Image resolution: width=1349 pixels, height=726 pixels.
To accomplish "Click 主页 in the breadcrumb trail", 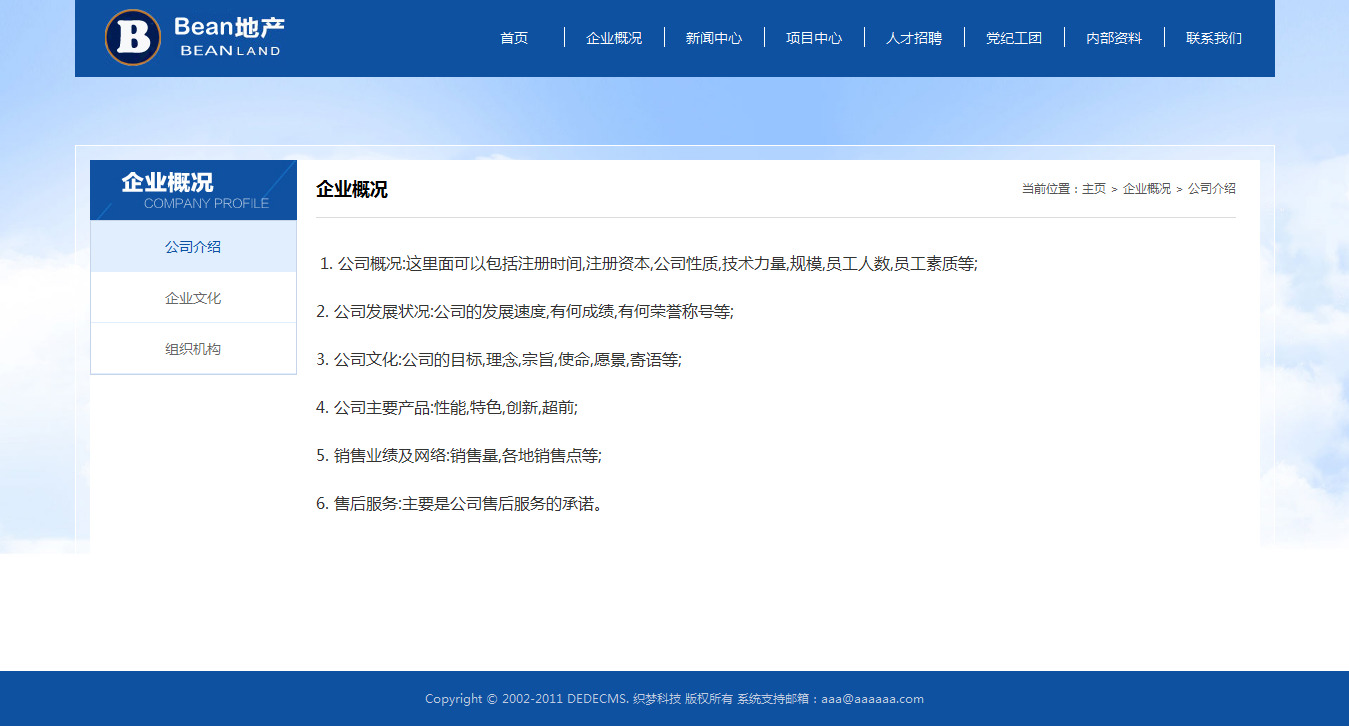I will pyautogui.click(x=1094, y=189).
